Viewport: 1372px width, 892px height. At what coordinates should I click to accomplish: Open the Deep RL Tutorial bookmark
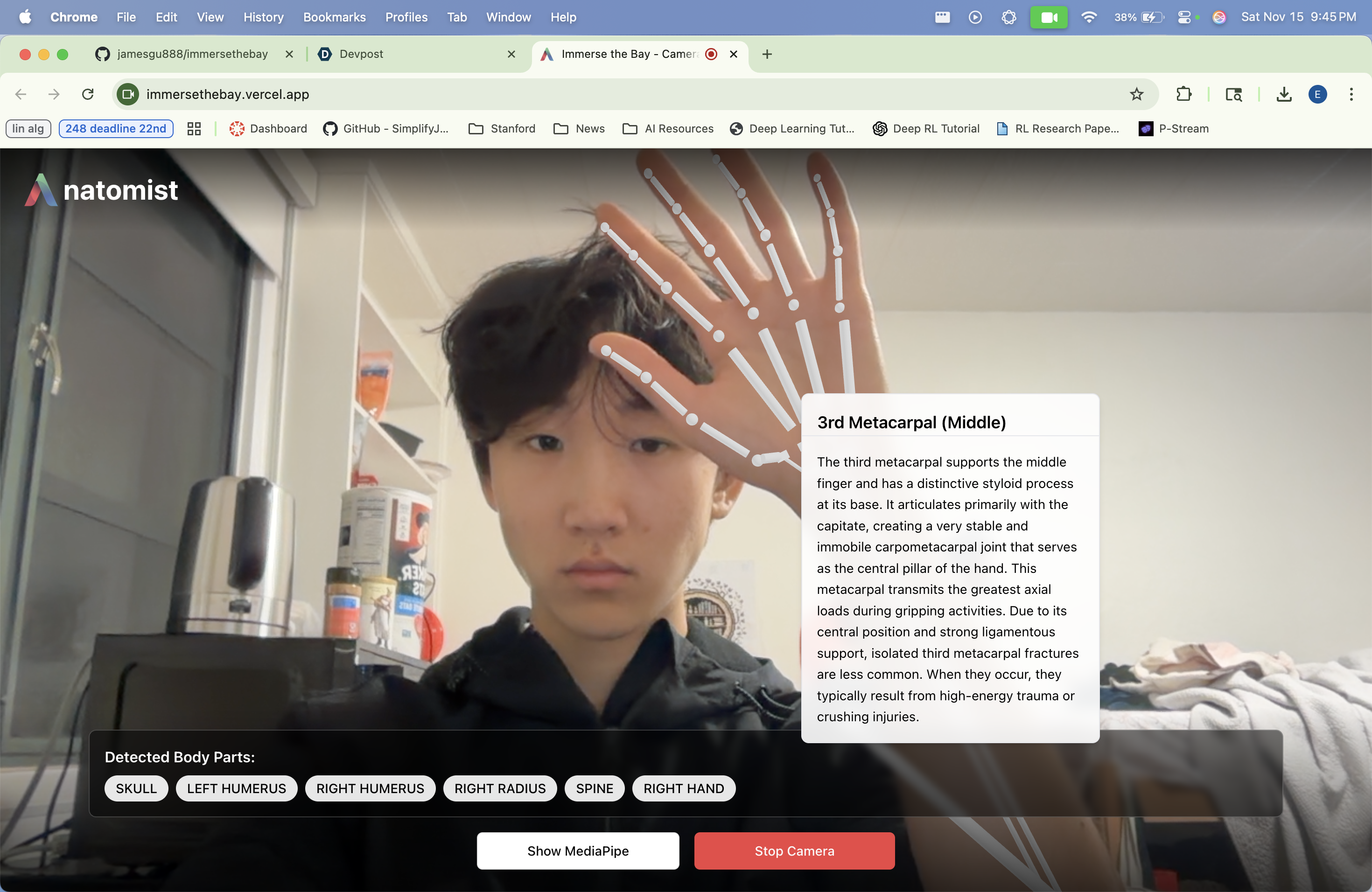(x=926, y=128)
